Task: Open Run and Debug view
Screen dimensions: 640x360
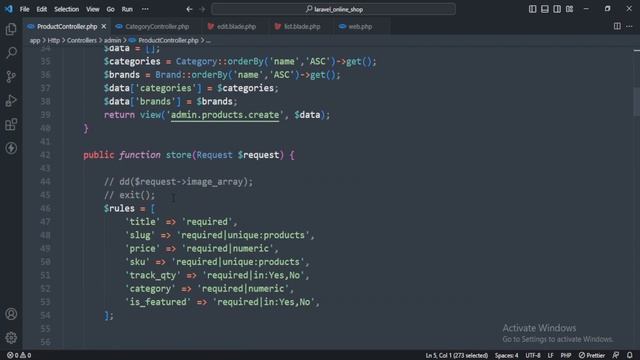Action: coord(11,100)
